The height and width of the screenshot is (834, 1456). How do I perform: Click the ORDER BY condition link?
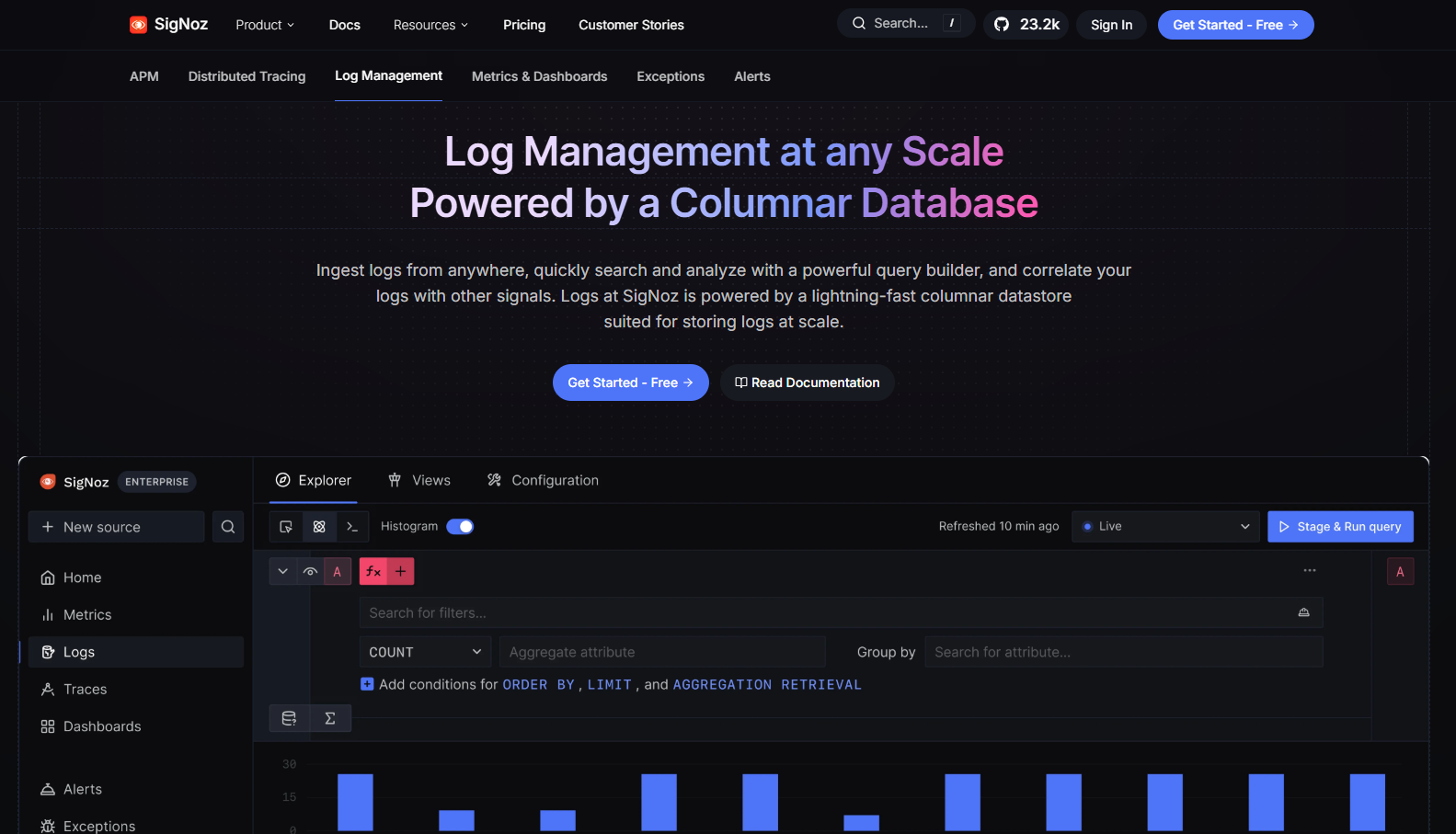point(538,684)
